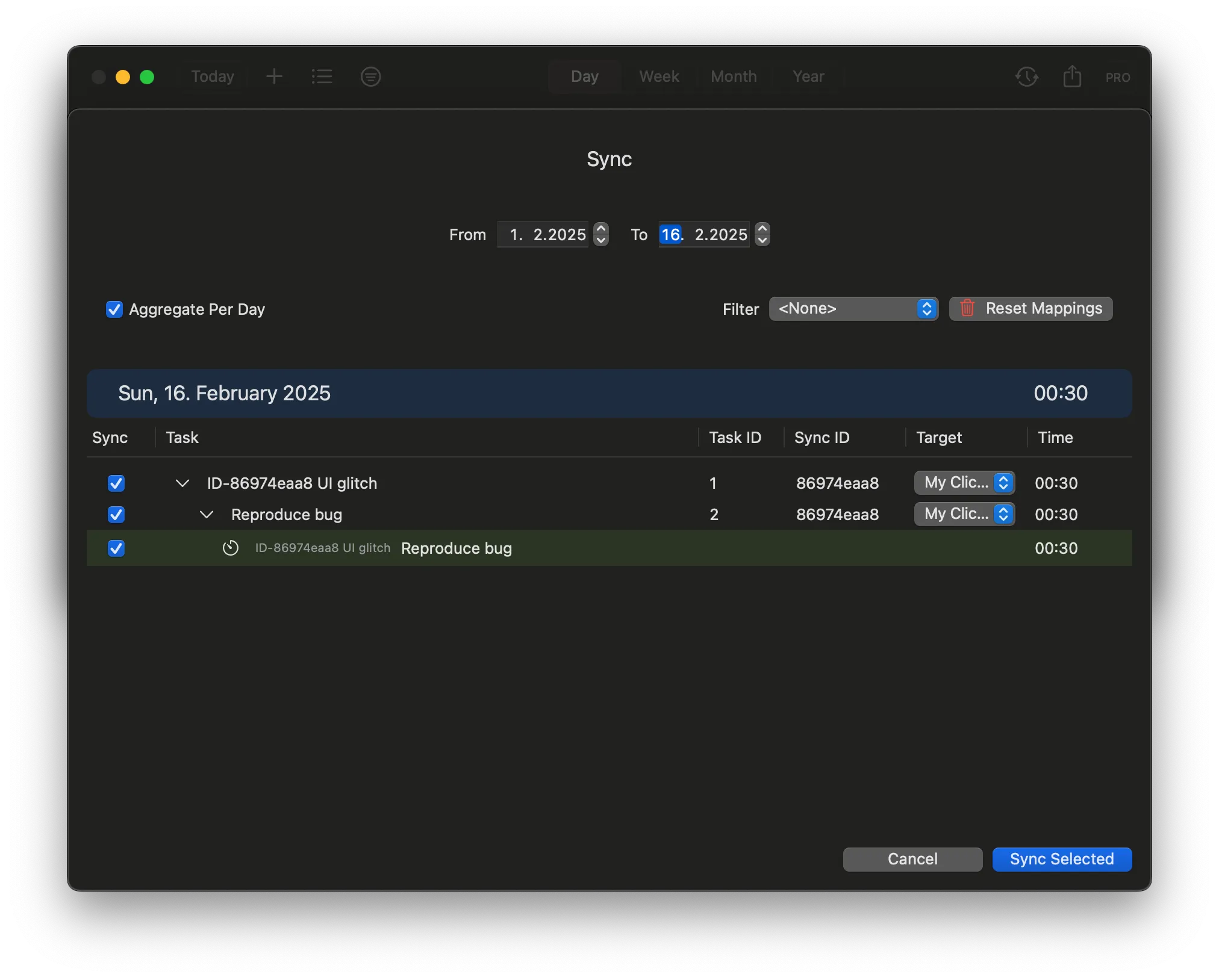Click the timer icon in the time-entry row
The width and height of the screenshot is (1219, 980).
coord(230,548)
